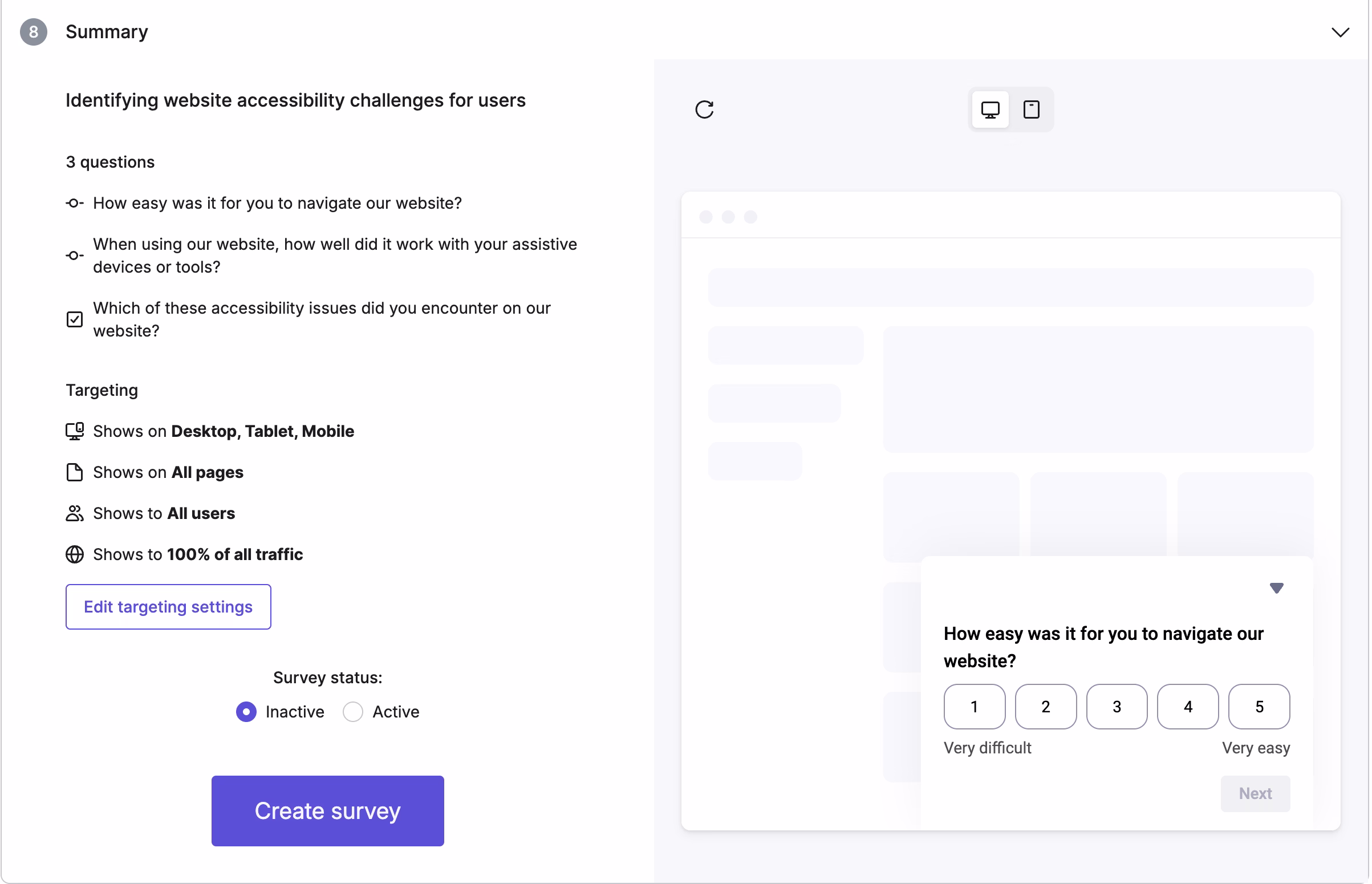Click 'Shows to All users' text
The height and width of the screenshot is (884, 1372).
[164, 513]
